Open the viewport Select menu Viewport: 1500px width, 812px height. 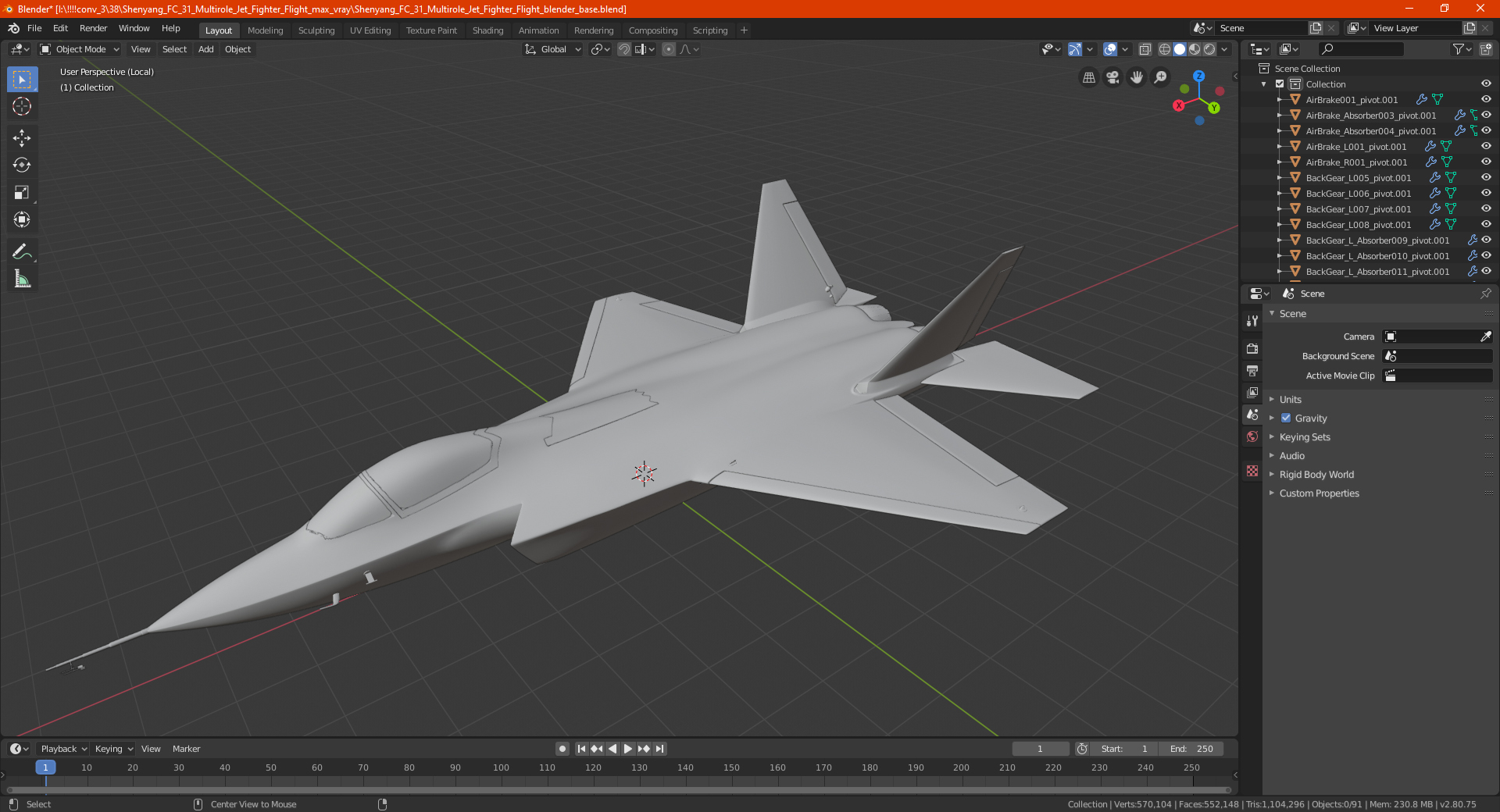175,49
